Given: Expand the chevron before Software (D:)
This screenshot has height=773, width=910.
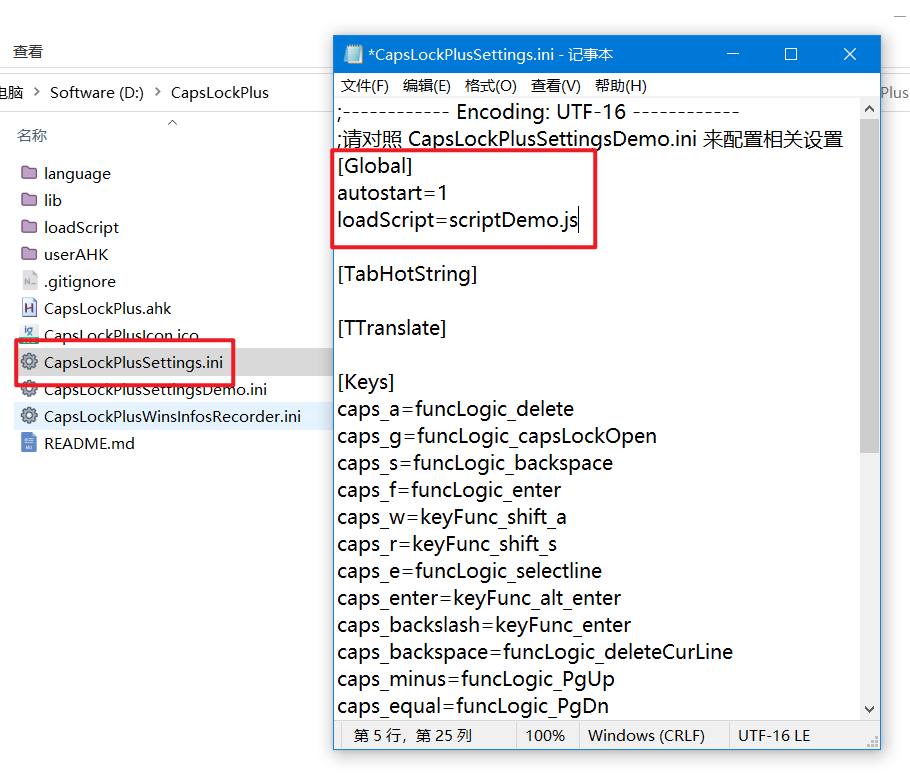Looking at the screenshot, I should click(37, 92).
